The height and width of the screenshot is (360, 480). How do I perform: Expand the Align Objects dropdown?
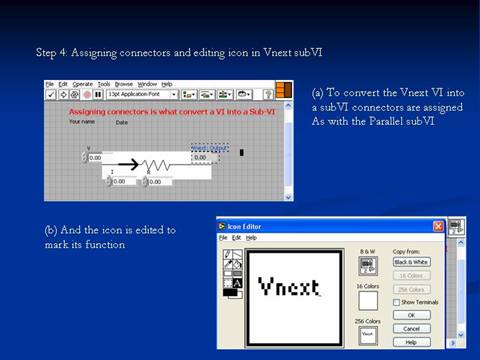(x=189, y=95)
